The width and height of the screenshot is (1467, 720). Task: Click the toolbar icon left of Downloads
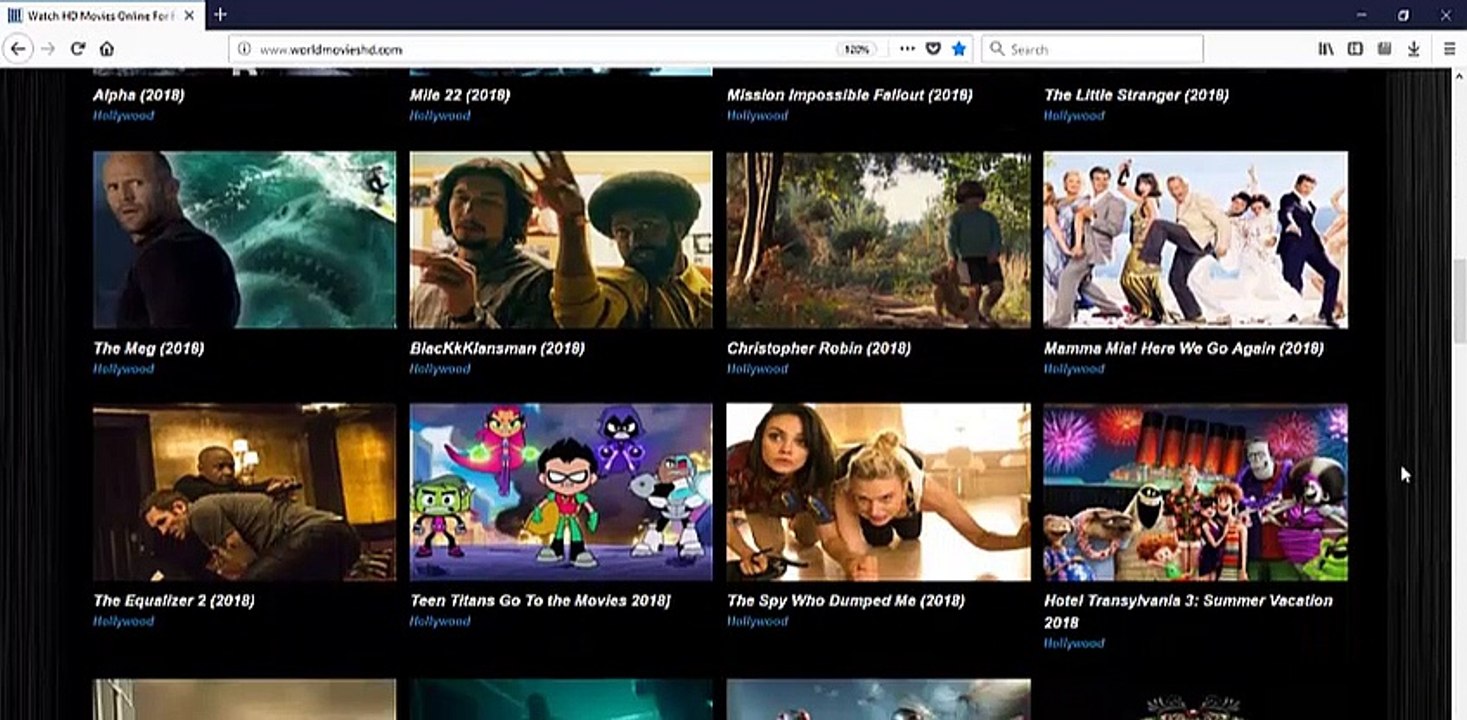coord(1384,49)
